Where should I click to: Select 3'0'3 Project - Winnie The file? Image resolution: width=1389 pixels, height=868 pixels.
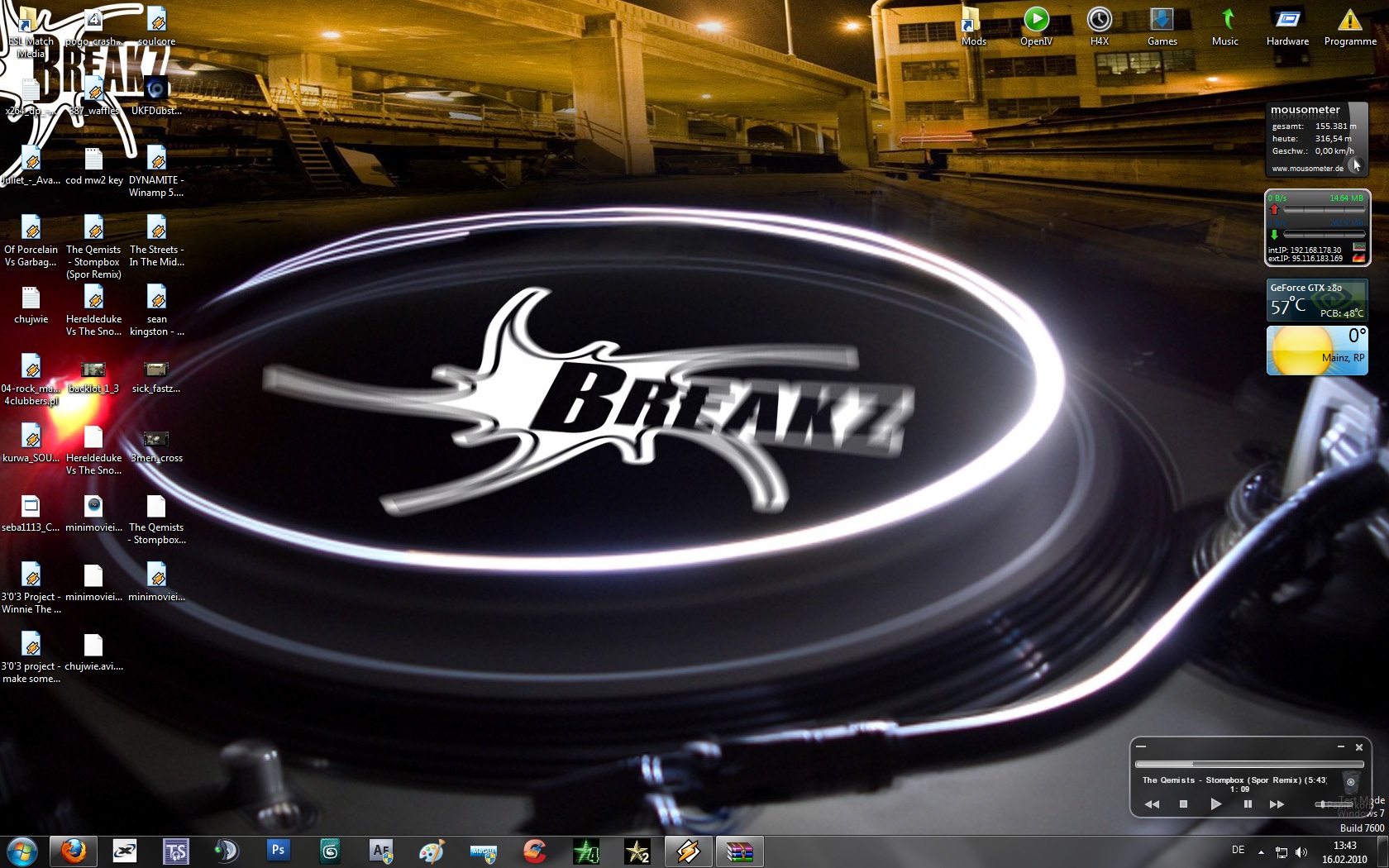tap(31, 588)
